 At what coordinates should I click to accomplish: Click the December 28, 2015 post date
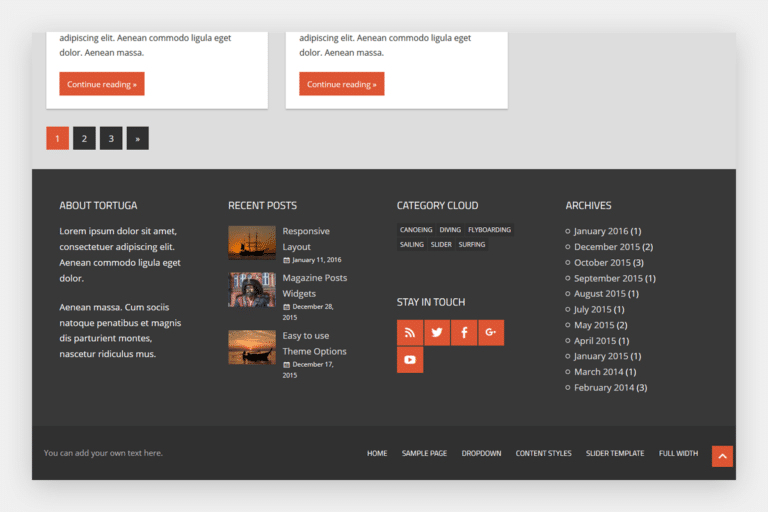click(308, 312)
